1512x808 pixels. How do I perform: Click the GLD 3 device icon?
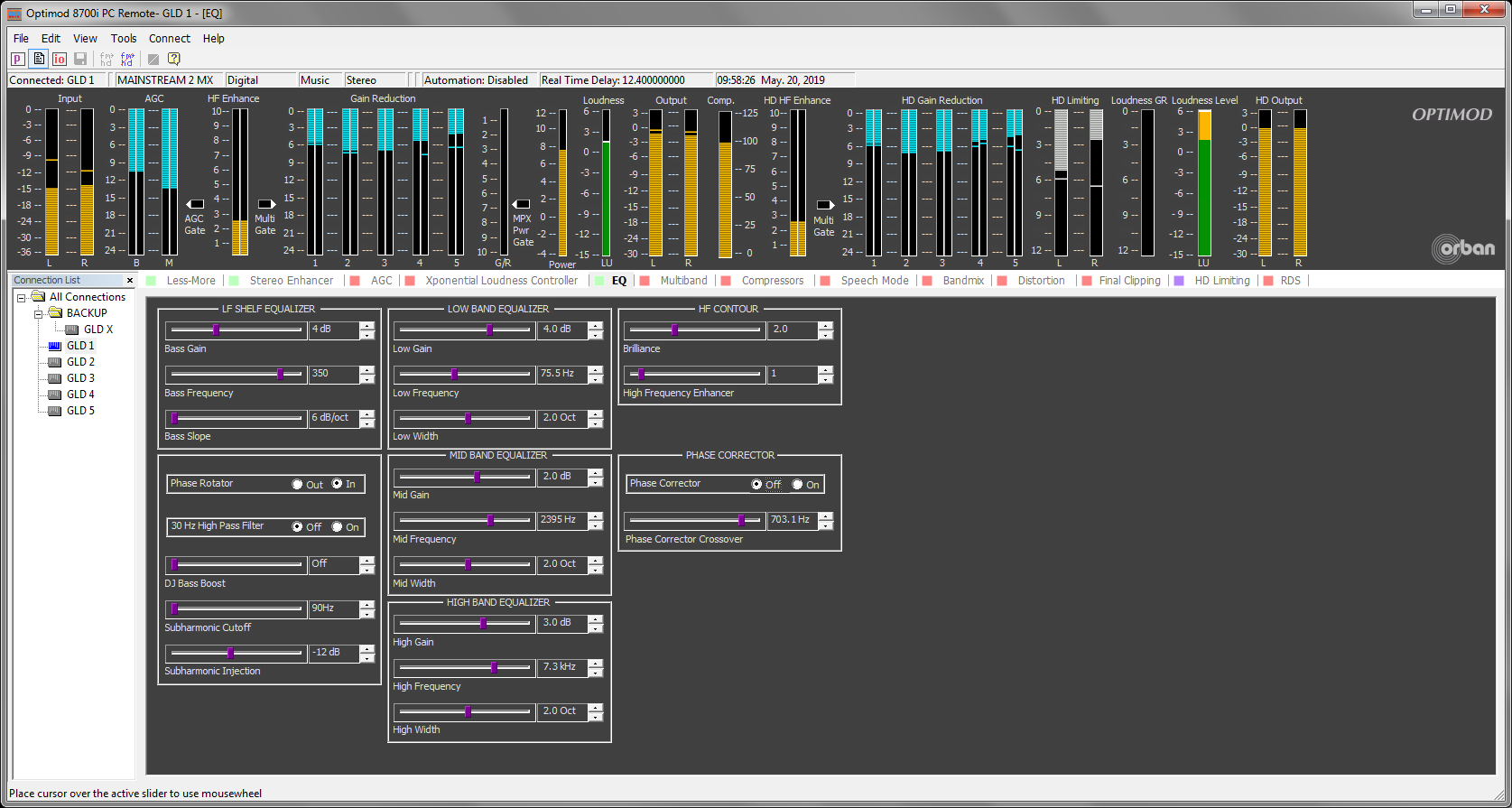[55, 378]
